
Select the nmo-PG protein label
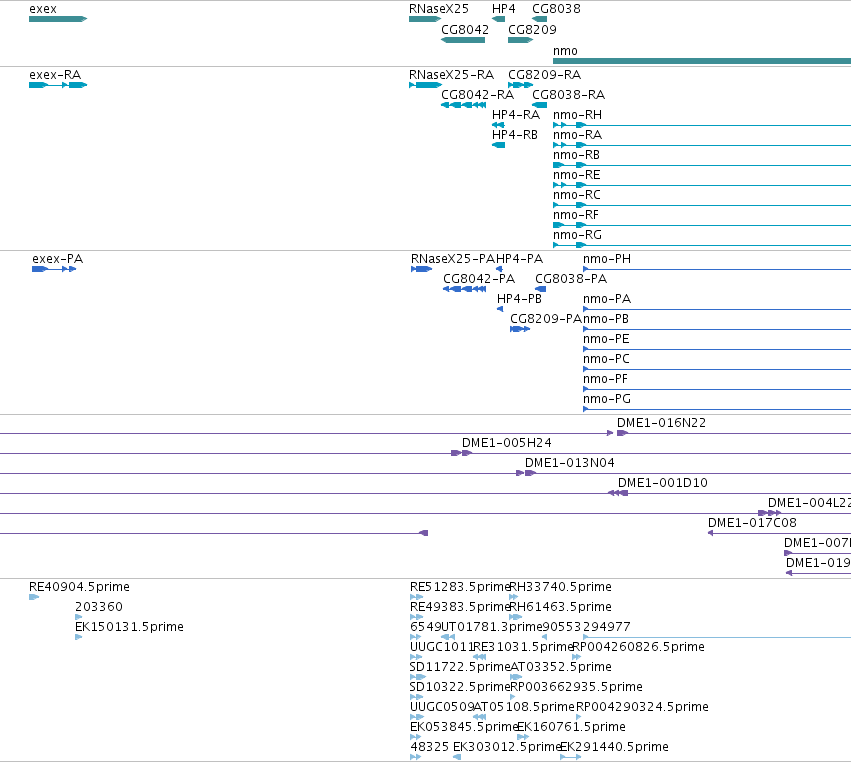click(x=607, y=399)
